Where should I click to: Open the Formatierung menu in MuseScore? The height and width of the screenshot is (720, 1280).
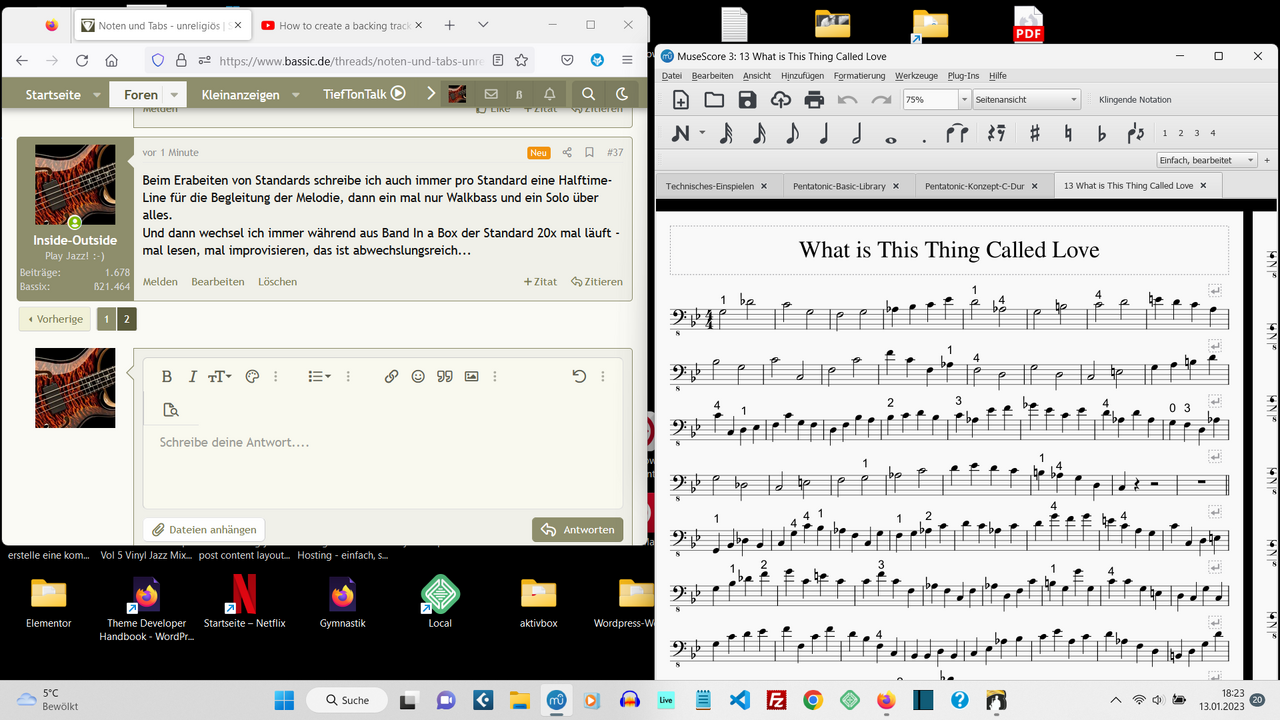click(x=859, y=76)
